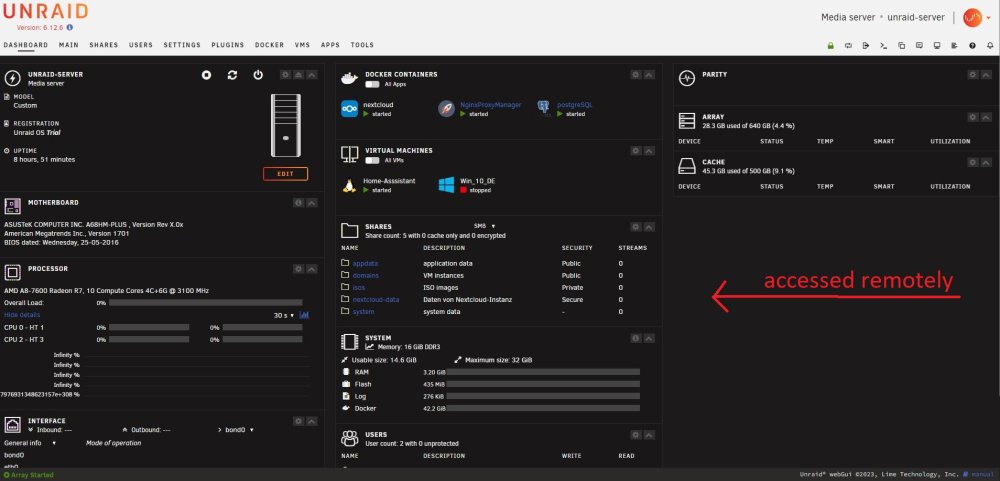This screenshot has width=1000, height=481.
Task: Open the Main tab
Action: [x=68, y=45]
